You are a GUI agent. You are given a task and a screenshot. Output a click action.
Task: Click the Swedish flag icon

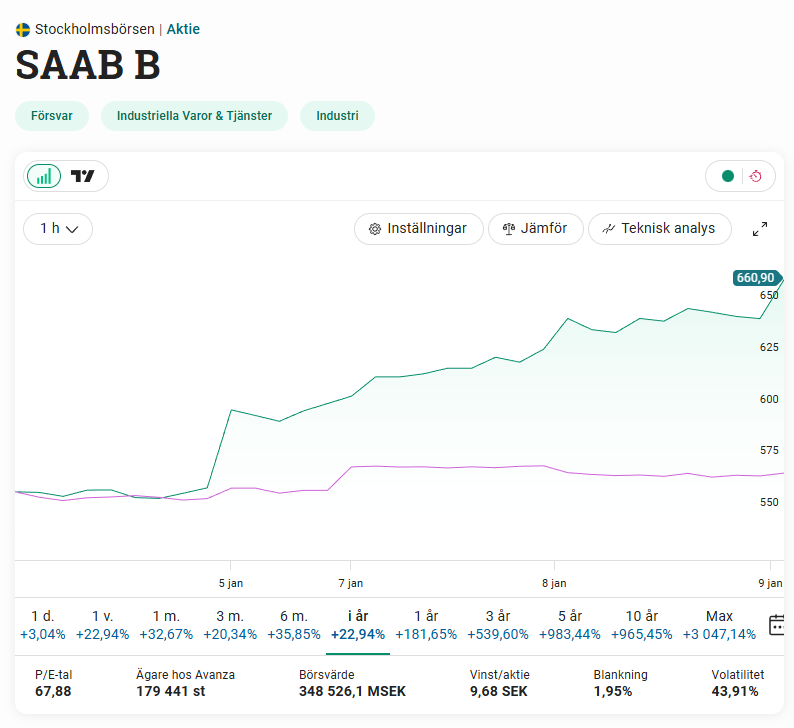click(x=23, y=30)
